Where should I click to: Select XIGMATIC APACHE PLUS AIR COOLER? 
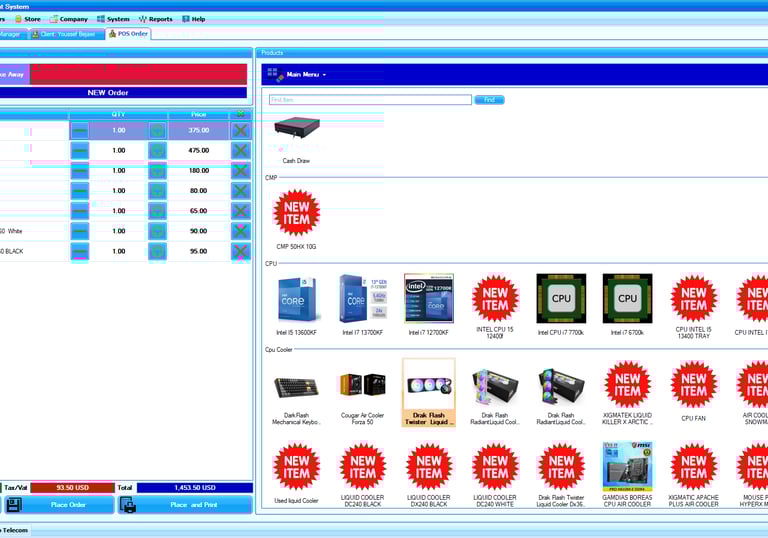click(694, 474)
